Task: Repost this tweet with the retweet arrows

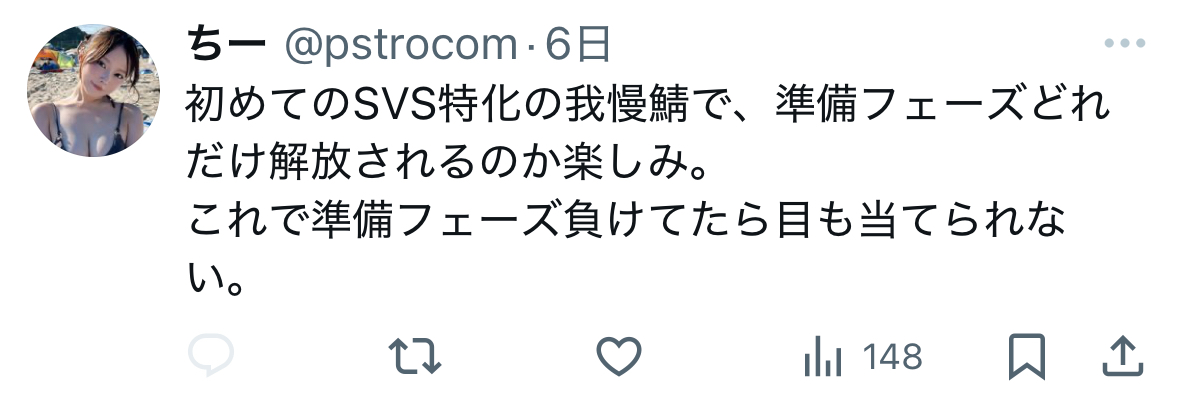Action: click(414, 356)
